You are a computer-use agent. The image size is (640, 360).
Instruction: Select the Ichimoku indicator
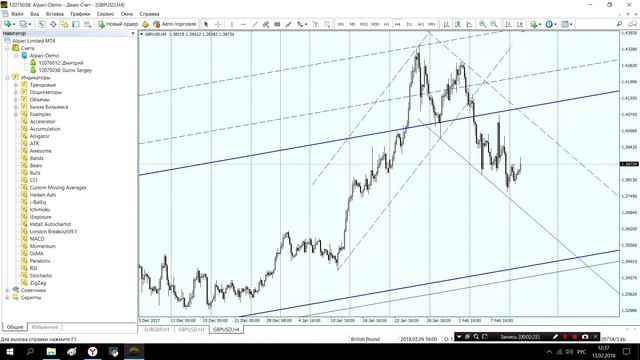click(40, 209)
